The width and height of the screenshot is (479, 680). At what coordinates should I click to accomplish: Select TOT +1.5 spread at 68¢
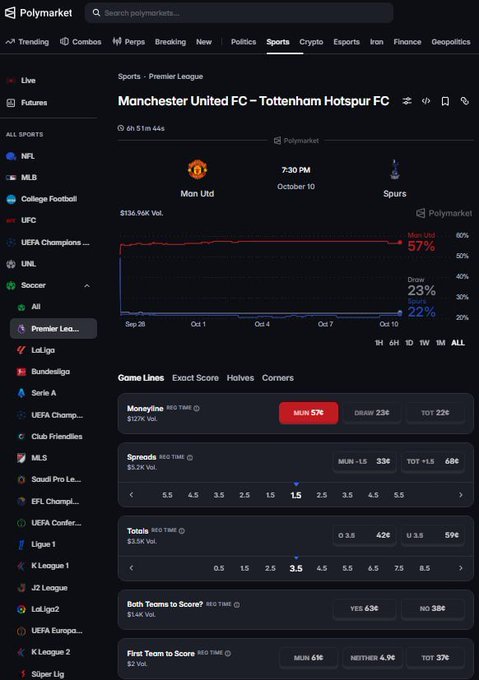coord(433,461)
